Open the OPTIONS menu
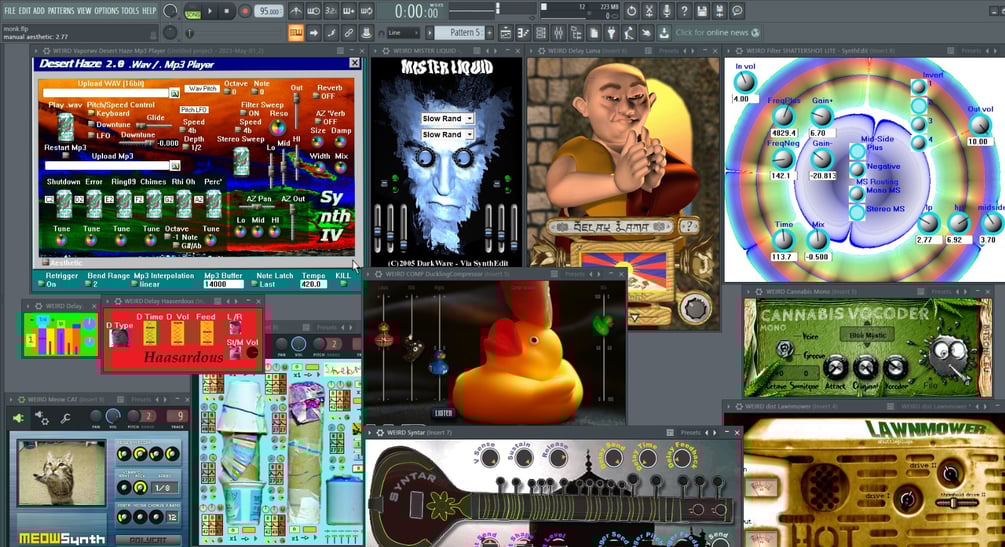Screen dimensions: 1005x547 click(106, 11)
